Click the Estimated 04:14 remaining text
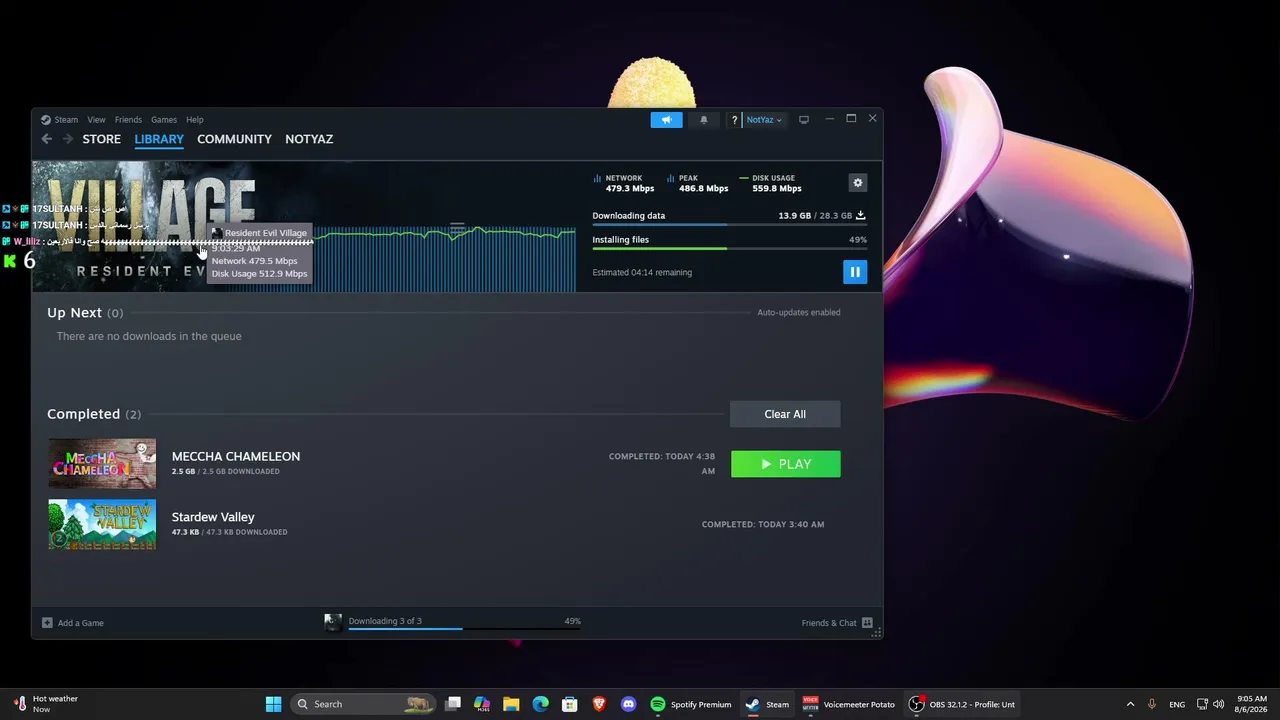The image size is (1280, 720). tap(642, 272)
